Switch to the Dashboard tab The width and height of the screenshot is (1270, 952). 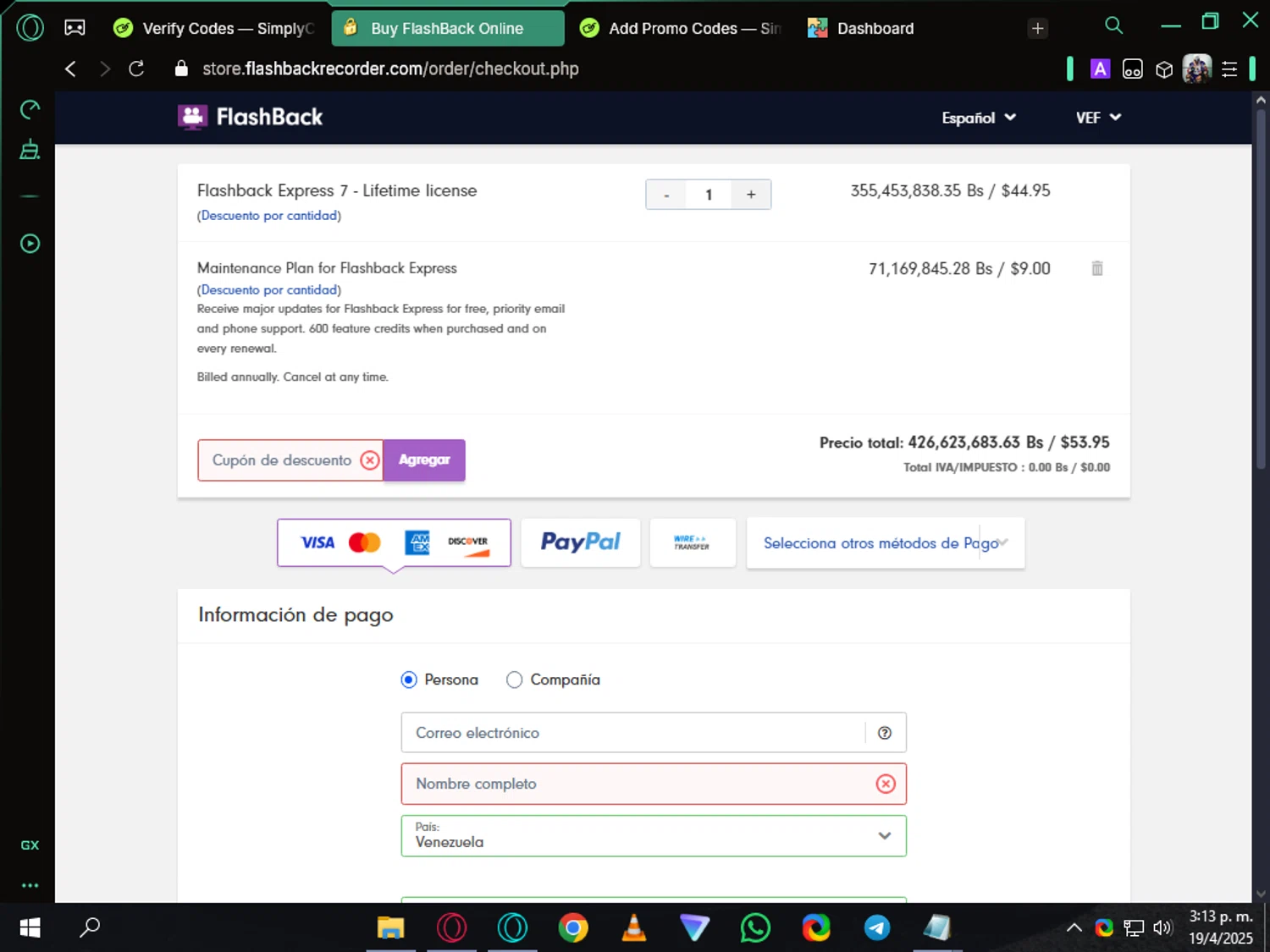864,28
